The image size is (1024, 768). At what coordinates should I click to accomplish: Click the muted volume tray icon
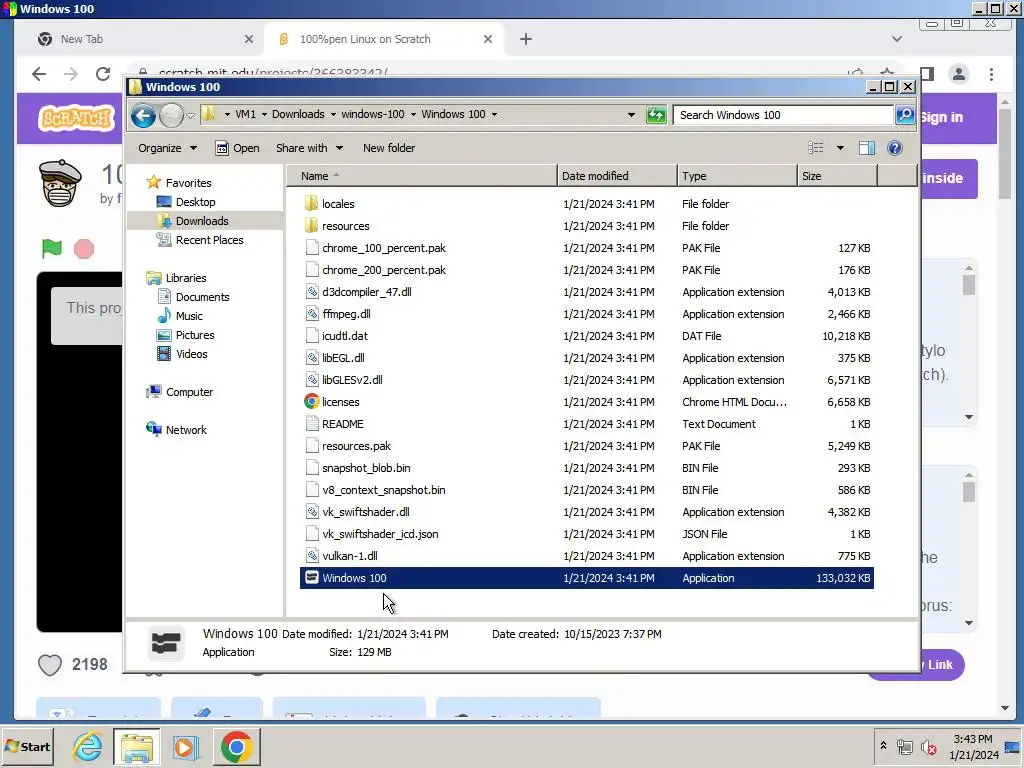click(x=929, y=747)
